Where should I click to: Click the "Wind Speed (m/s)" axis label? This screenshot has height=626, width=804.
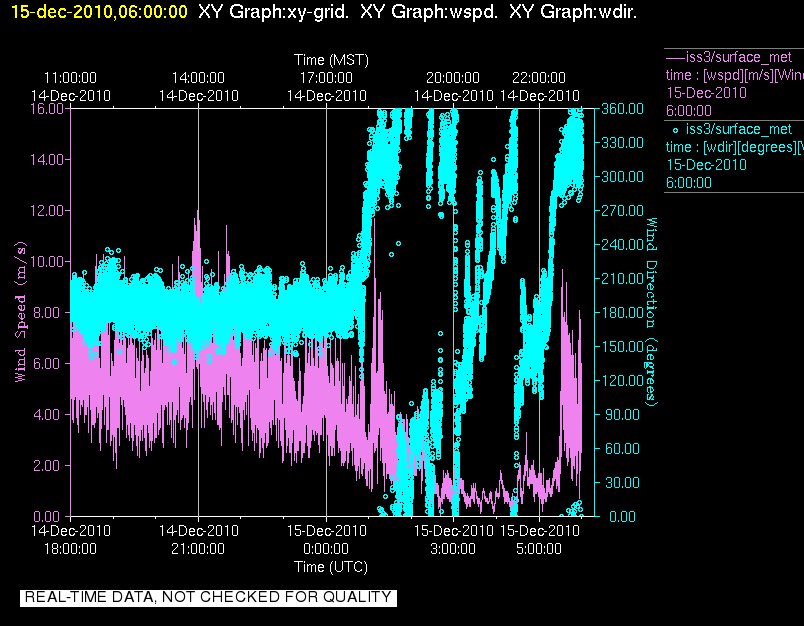click(21, 312)
